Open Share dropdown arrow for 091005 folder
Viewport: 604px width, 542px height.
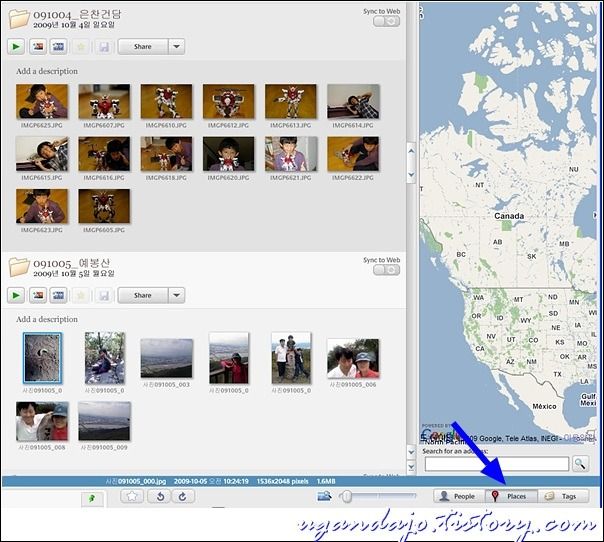(x=176, y=295)
